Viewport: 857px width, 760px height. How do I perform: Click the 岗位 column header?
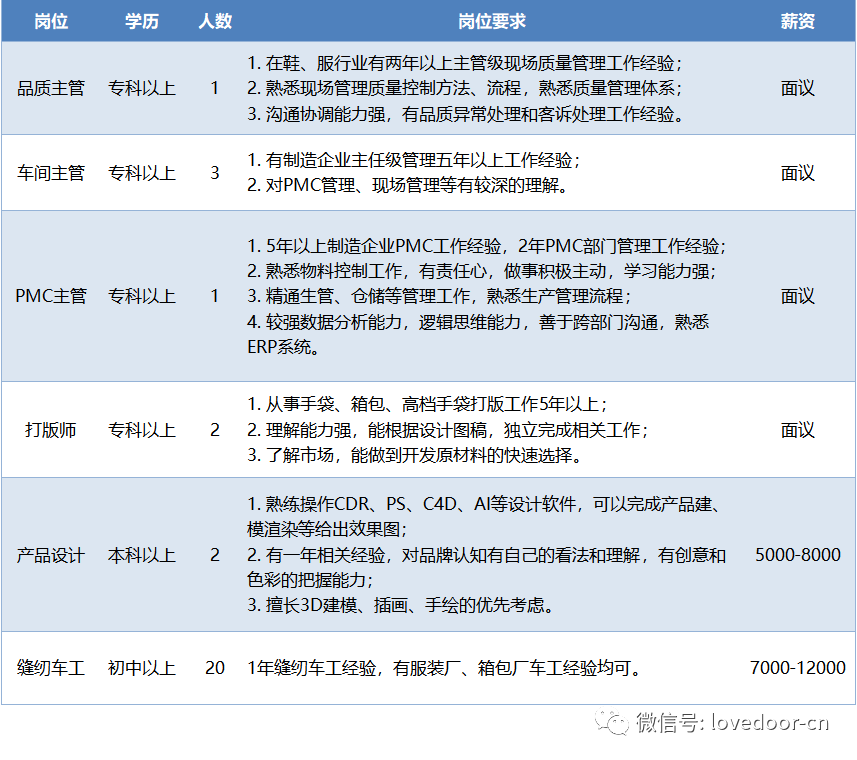click(51, 21)
